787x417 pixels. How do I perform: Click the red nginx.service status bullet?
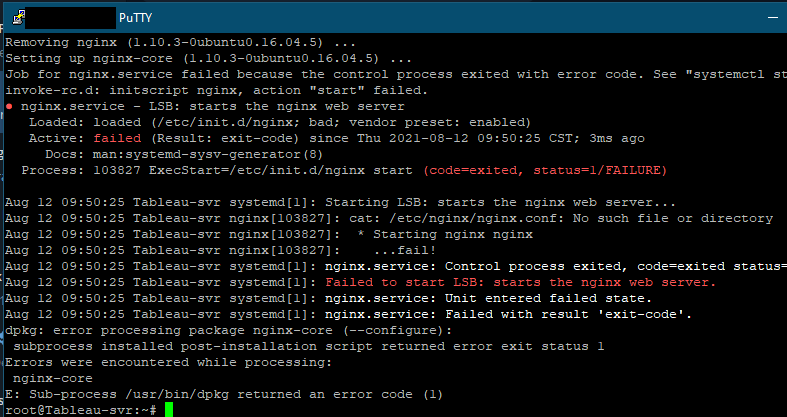[x=9, y=106]
